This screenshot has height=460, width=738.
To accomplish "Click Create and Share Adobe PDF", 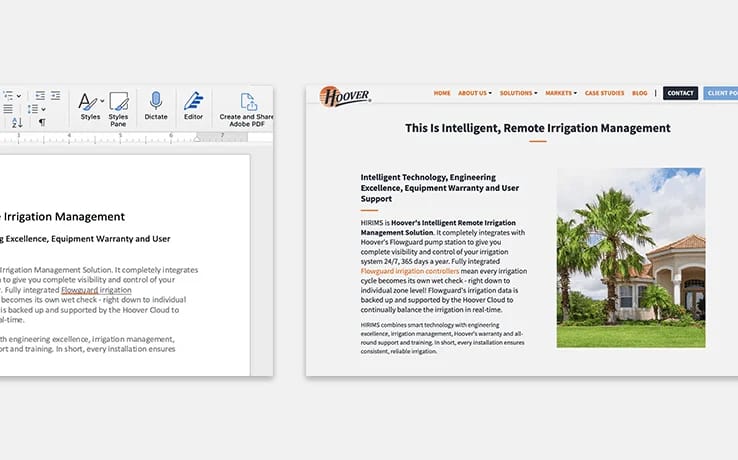I will click(247, 109).
